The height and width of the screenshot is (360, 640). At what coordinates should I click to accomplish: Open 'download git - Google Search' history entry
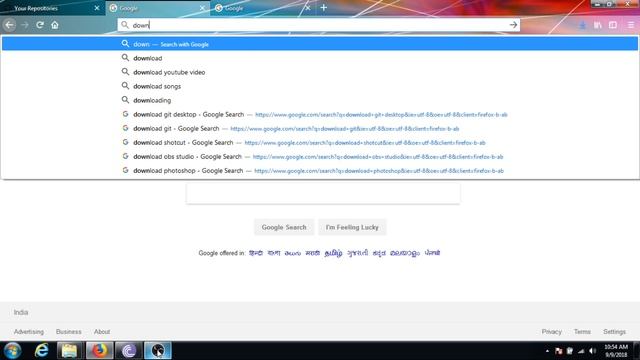click(320, 129)
